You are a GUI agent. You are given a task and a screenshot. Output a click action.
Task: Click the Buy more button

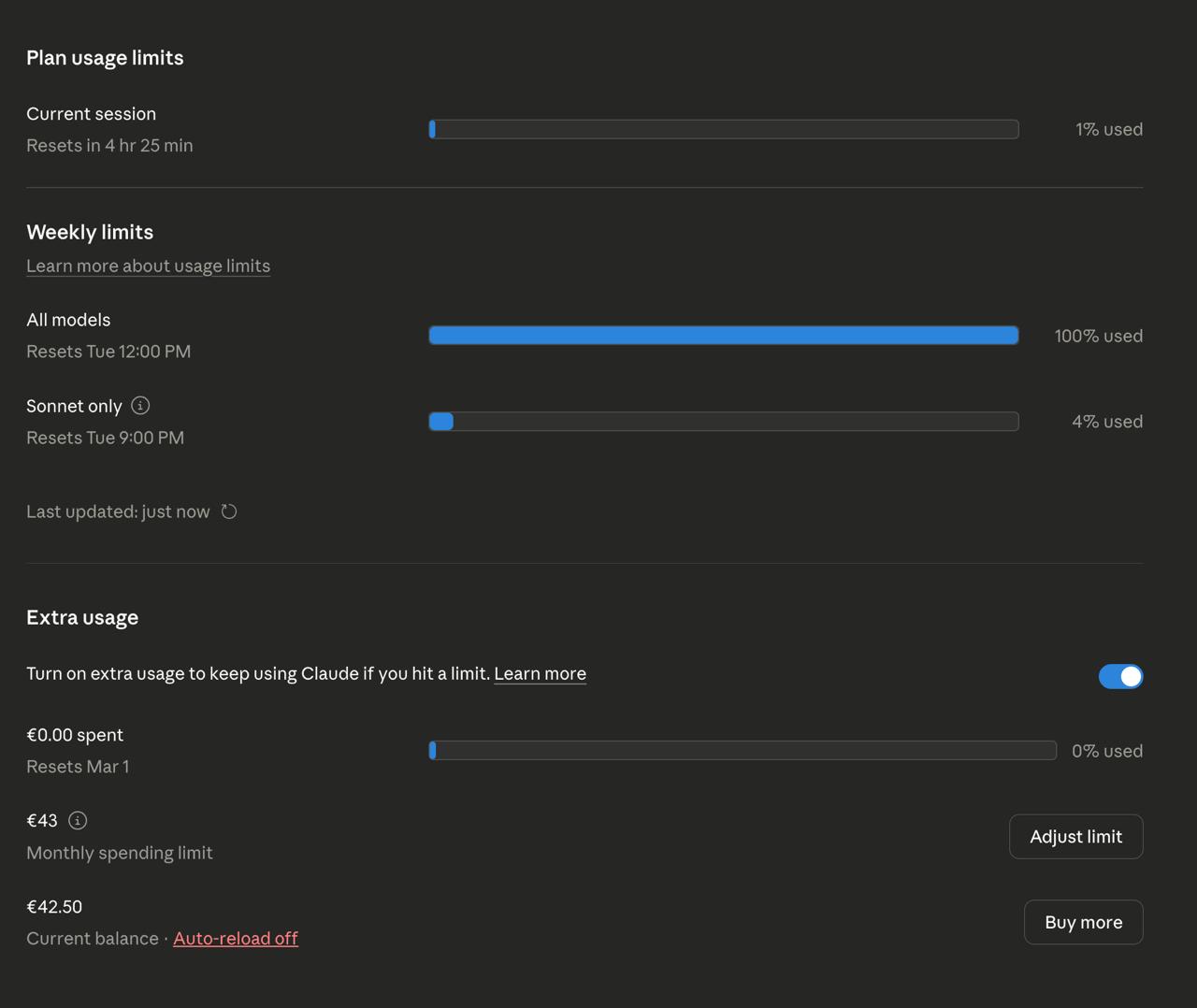click(x=1083, y=922)
